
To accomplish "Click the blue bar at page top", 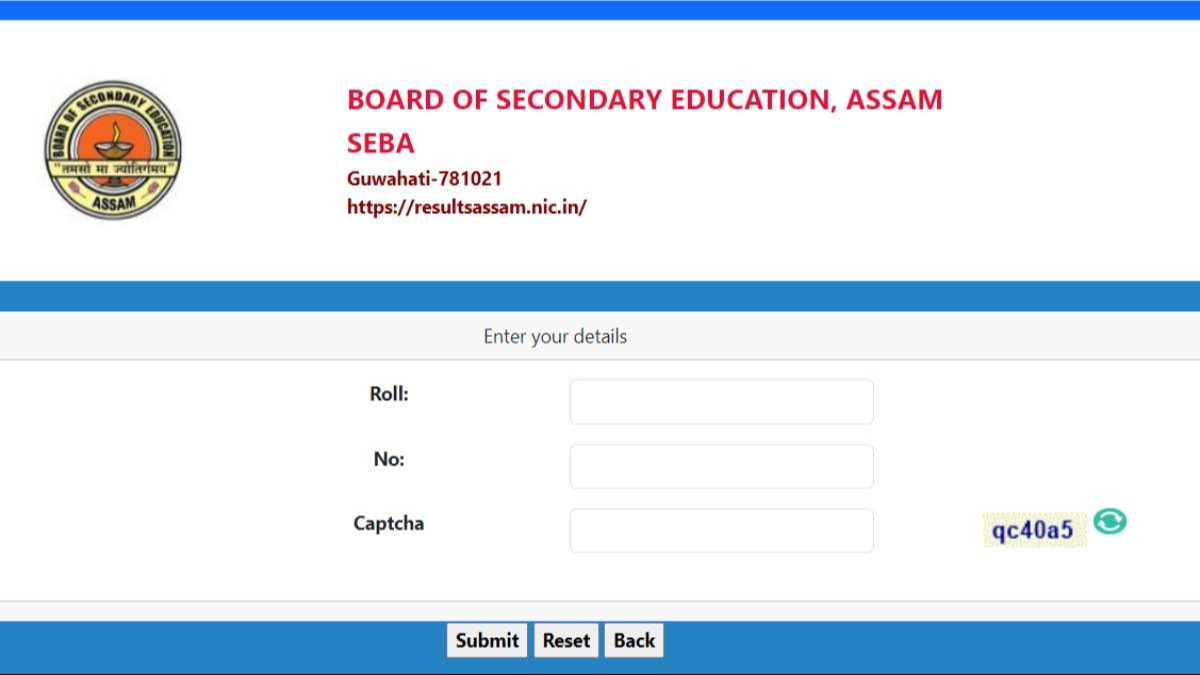I will click(600, 10).
